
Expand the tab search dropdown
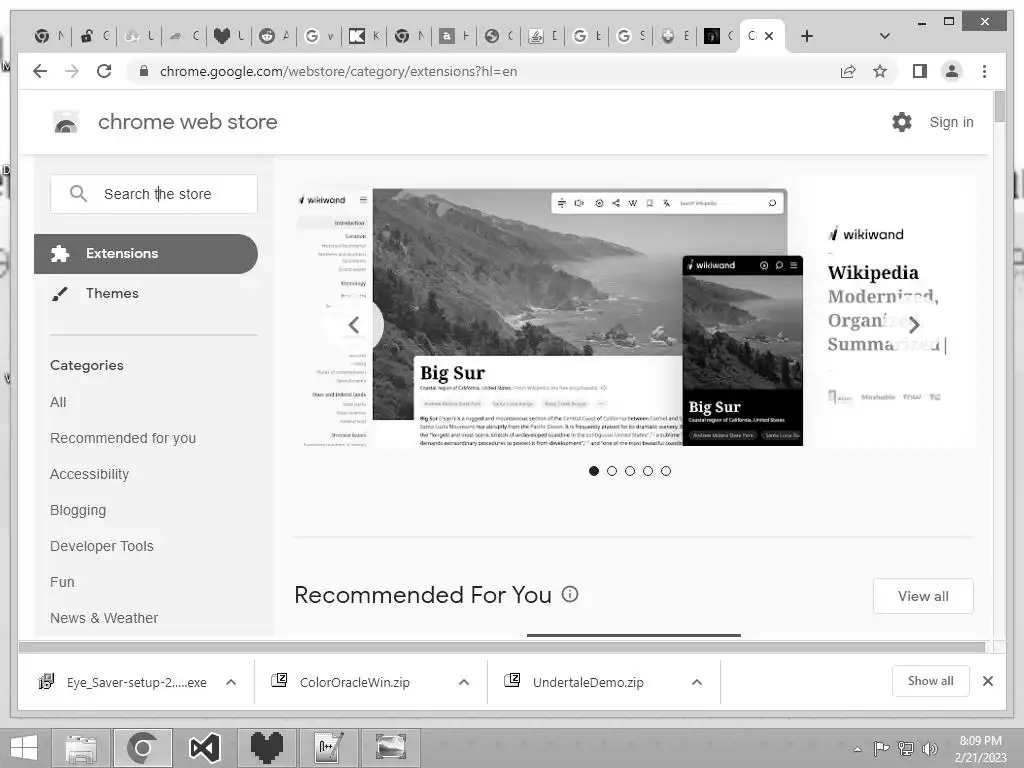pos(884,36)
